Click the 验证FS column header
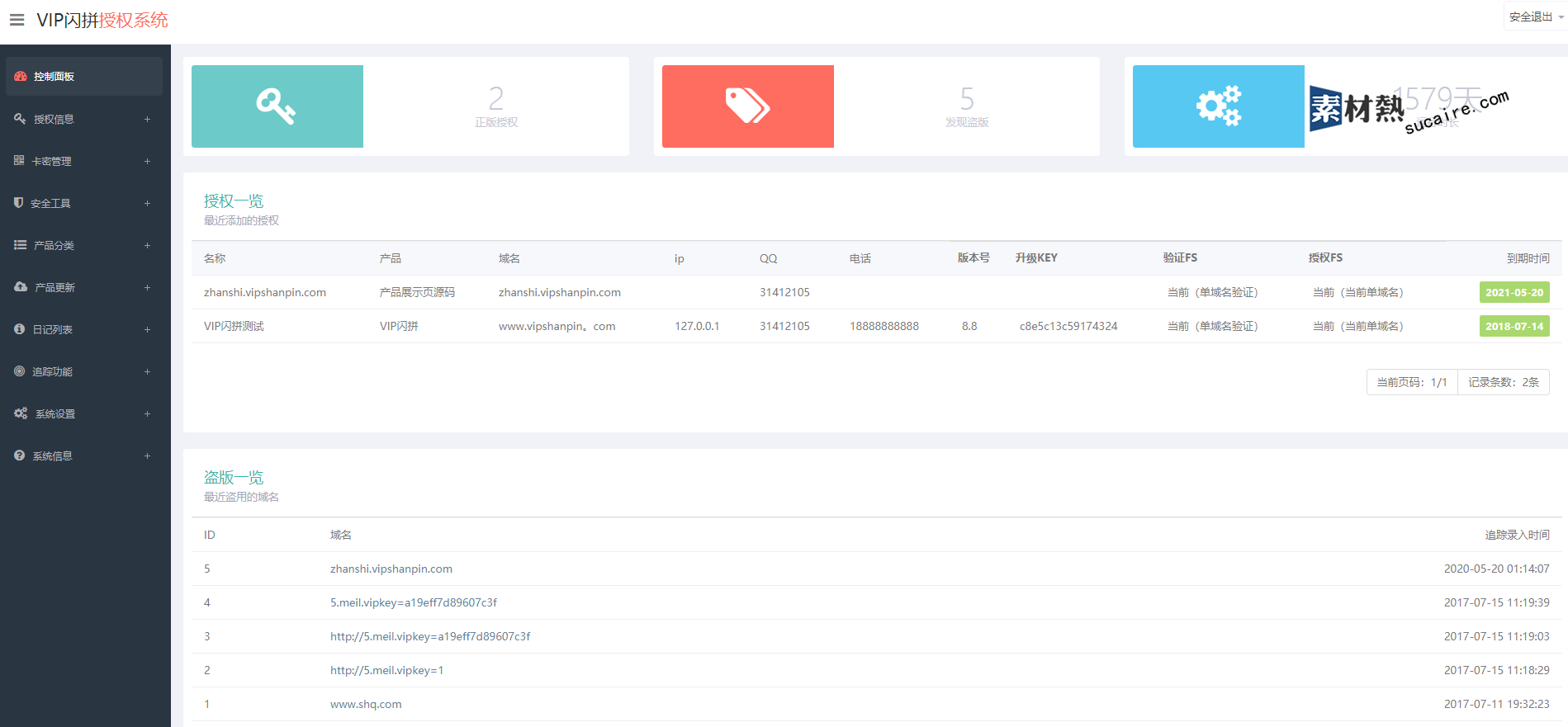This screenshot has width=1568, height=727. coord(1180,257)
